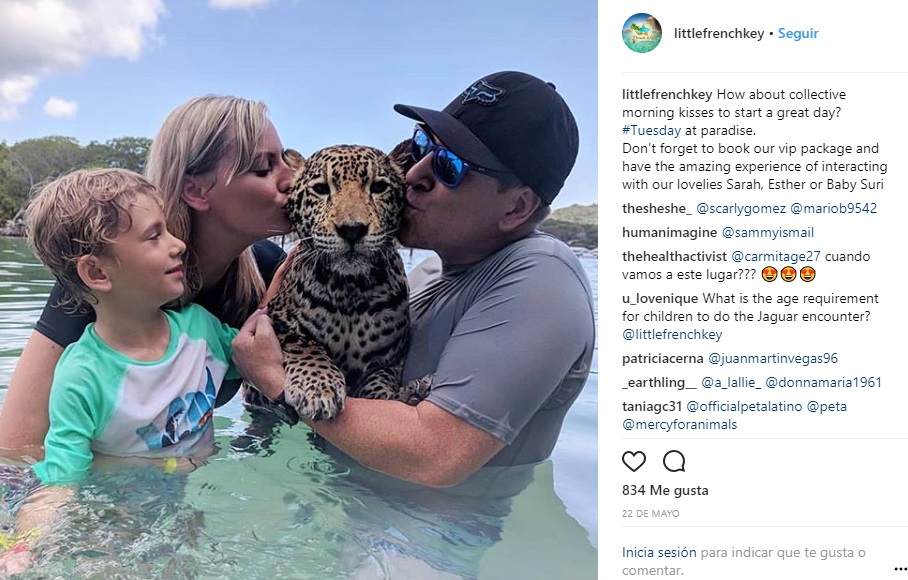
Task: Open the Inicia sesión login link
Action: pos(659,553)
